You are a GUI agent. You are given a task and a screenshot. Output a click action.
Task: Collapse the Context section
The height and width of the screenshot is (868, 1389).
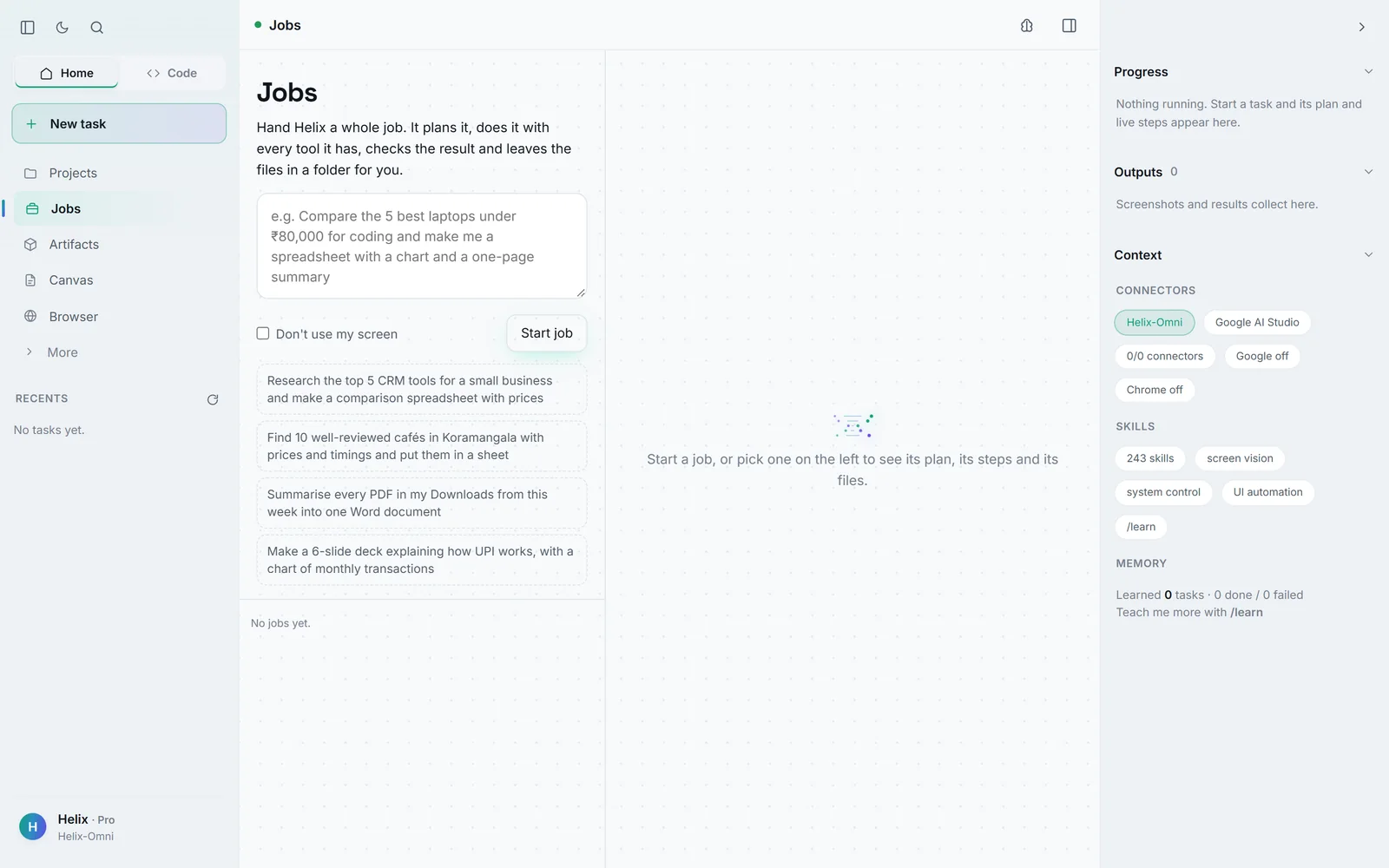pyautogui.click(x=1368, y=254)
